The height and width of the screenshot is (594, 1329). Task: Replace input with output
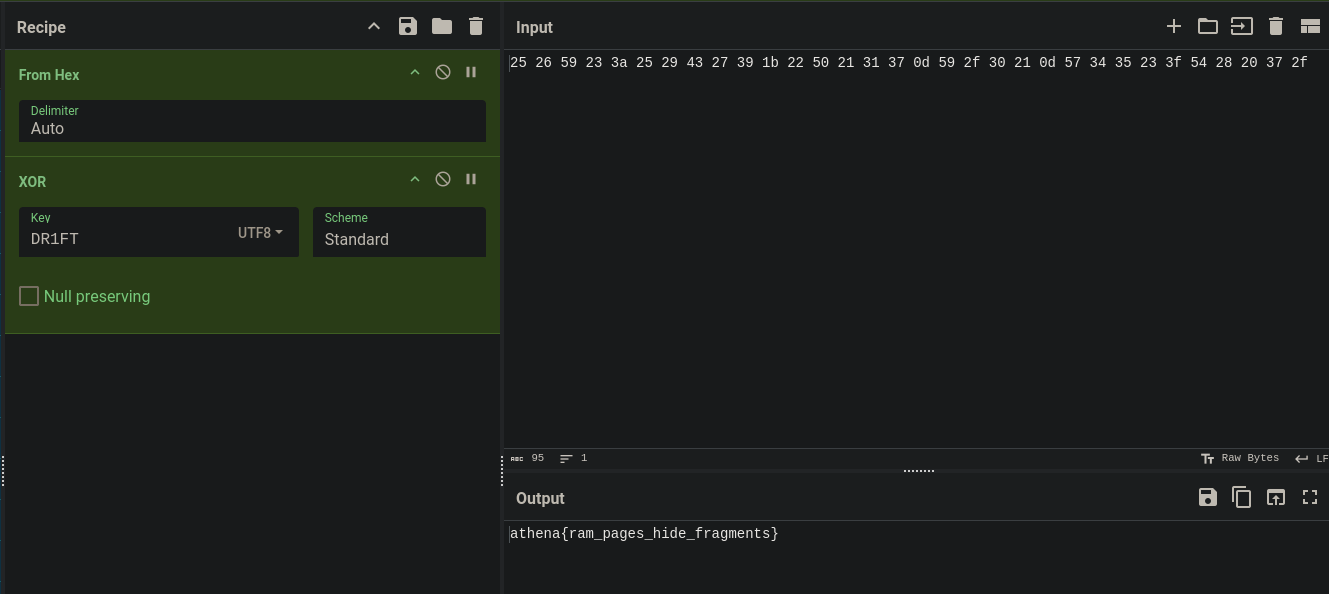1276,497
